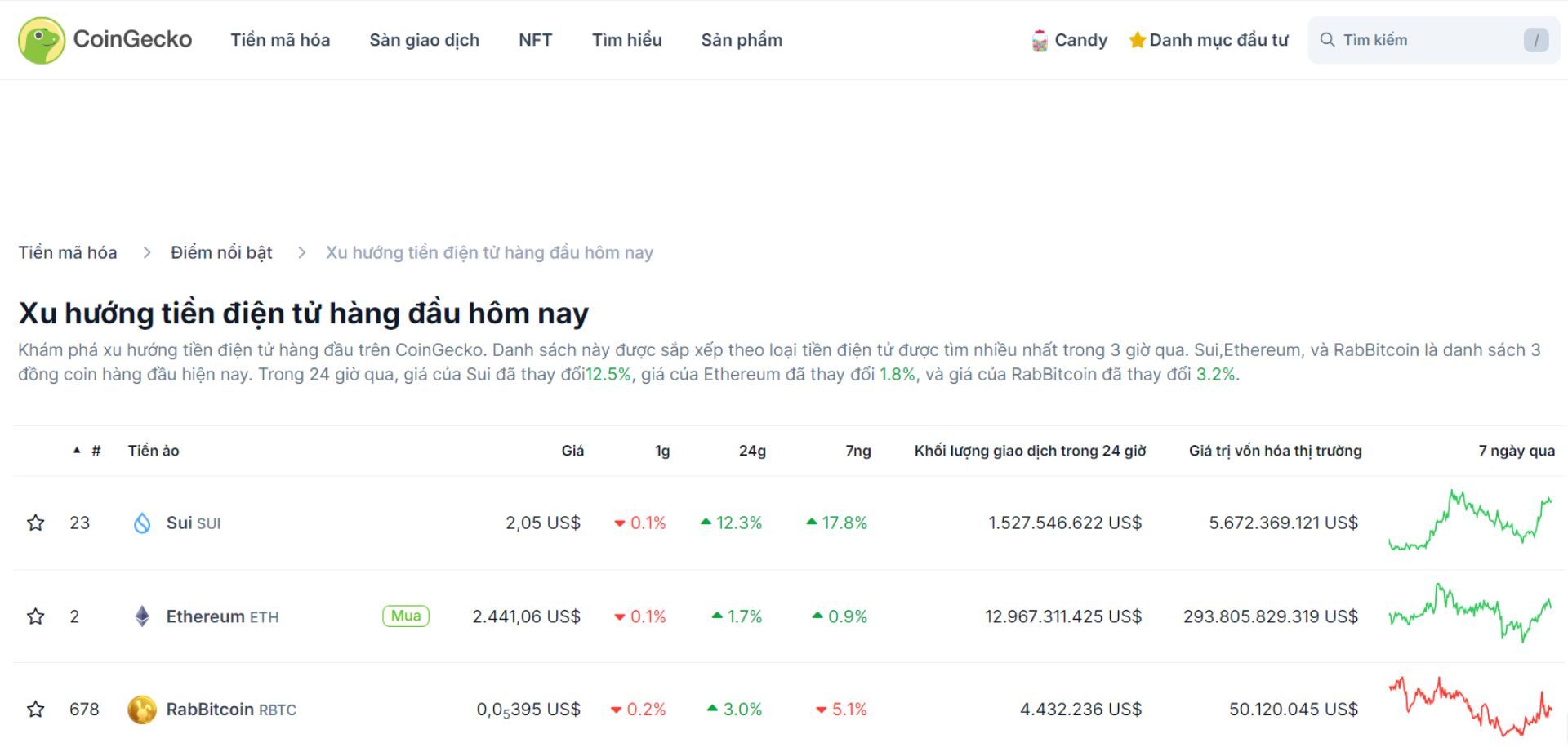The image size is (1568, 752).
Task: Open the Tìm hiểu menu
Action: coord(627,39)
